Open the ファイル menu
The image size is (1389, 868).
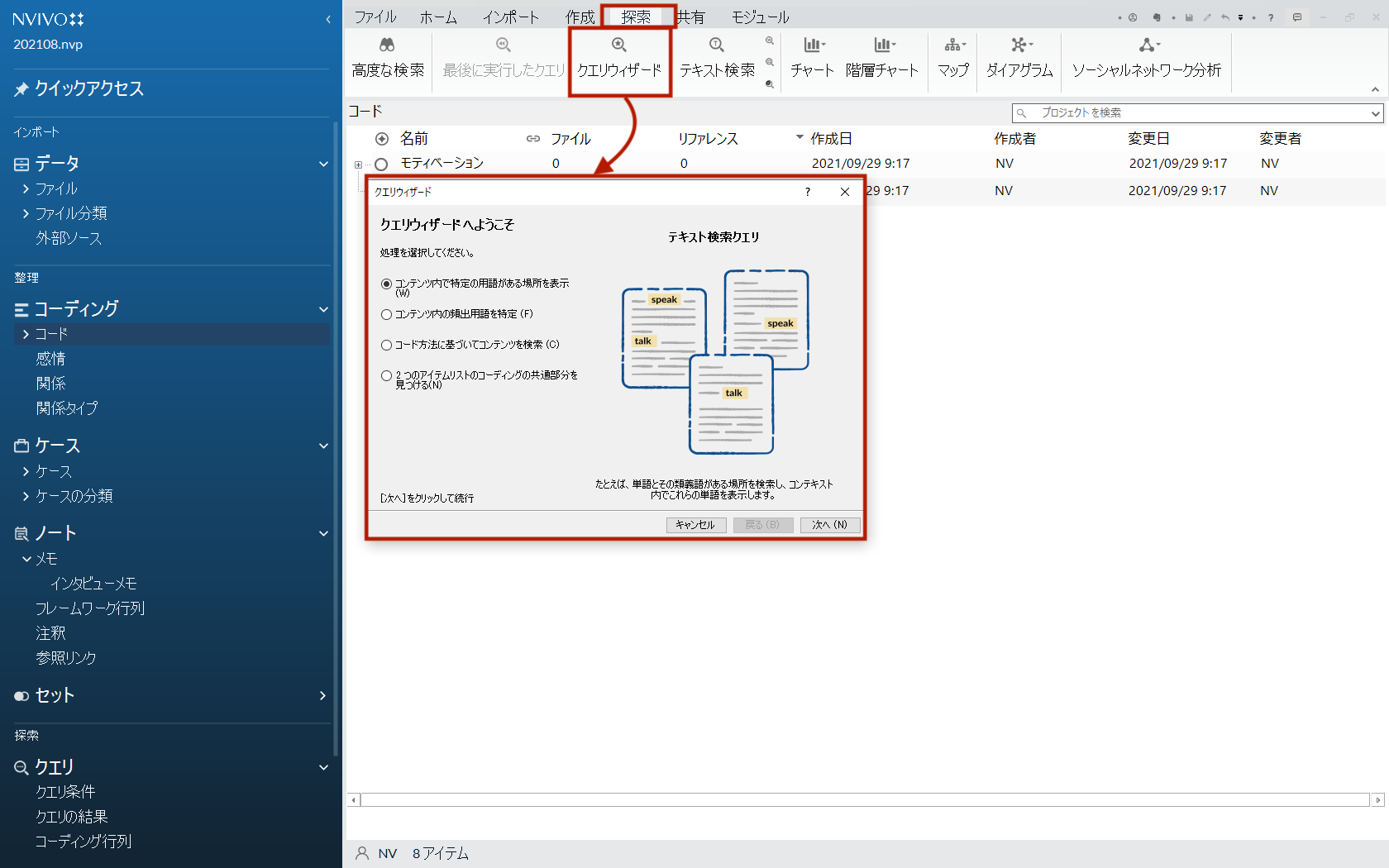(x=375, y=17)
